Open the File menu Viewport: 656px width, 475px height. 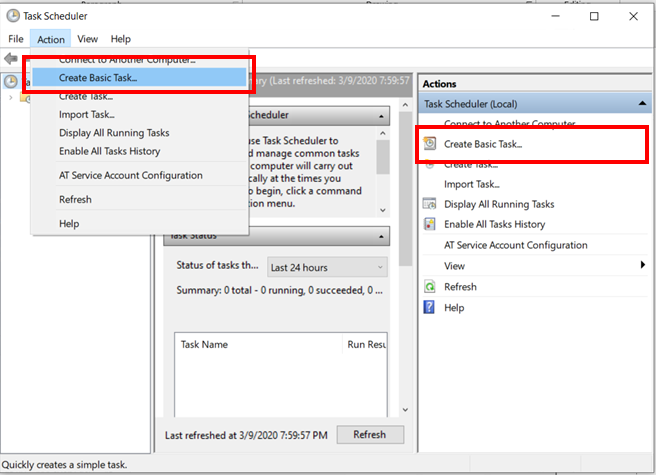point(16,39)
